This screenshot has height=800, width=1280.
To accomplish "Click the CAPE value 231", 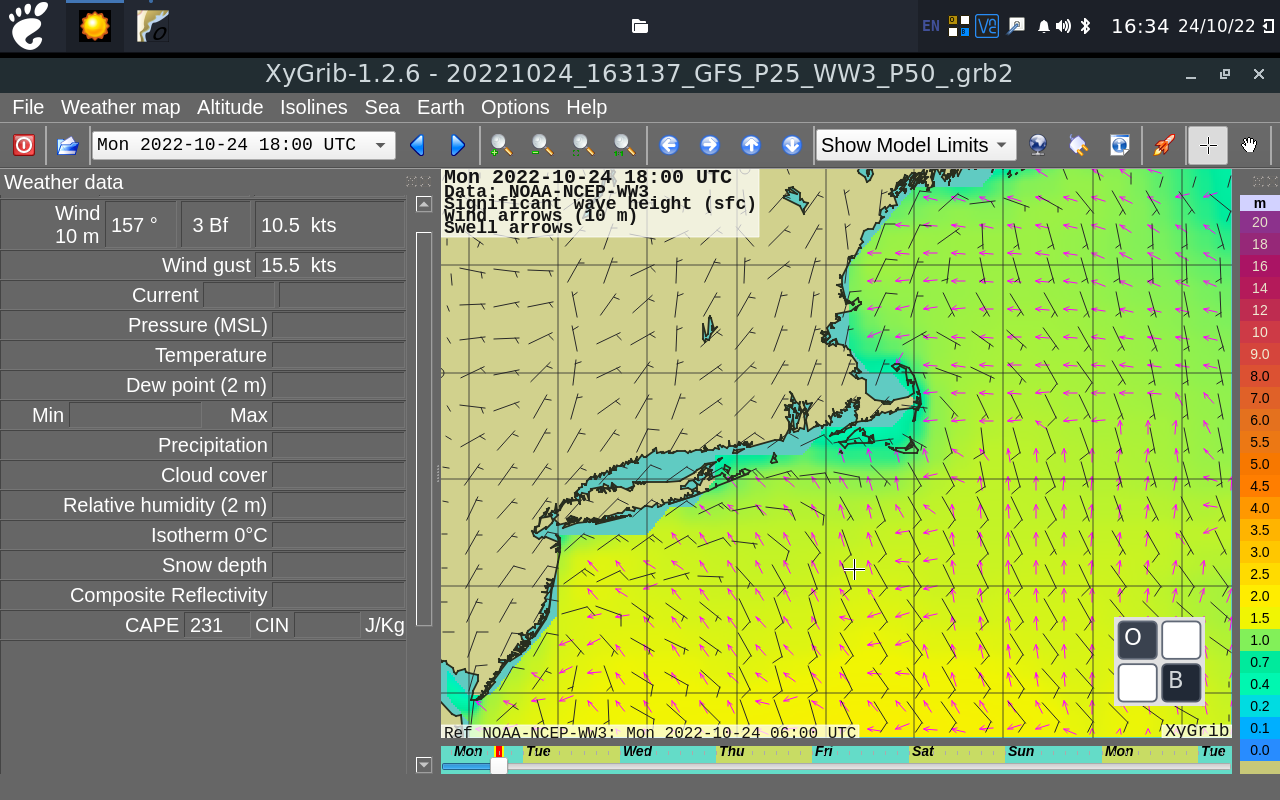I will coord(217,625).
